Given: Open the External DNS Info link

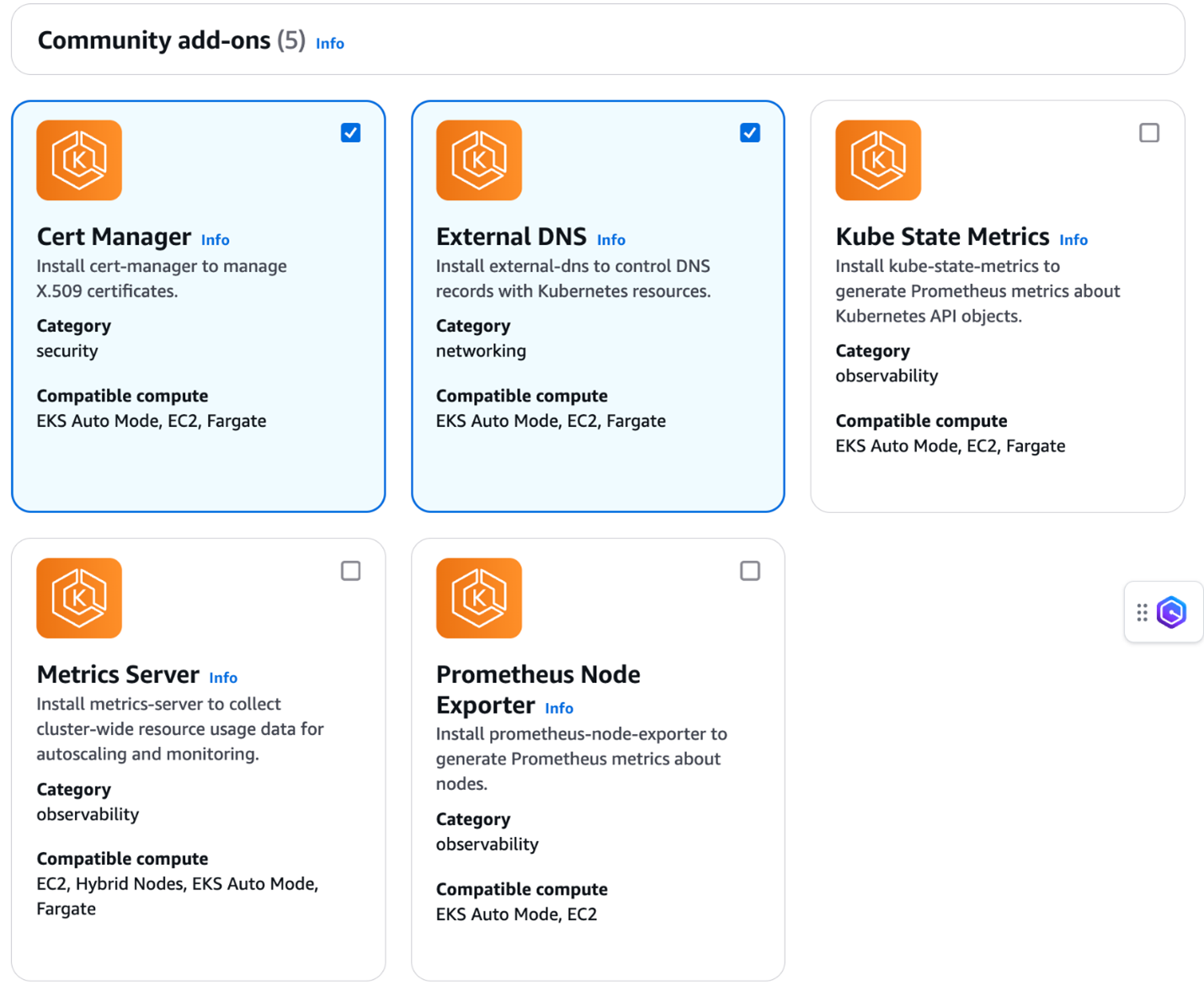Looking at the screenshot, I should [610, 240].
